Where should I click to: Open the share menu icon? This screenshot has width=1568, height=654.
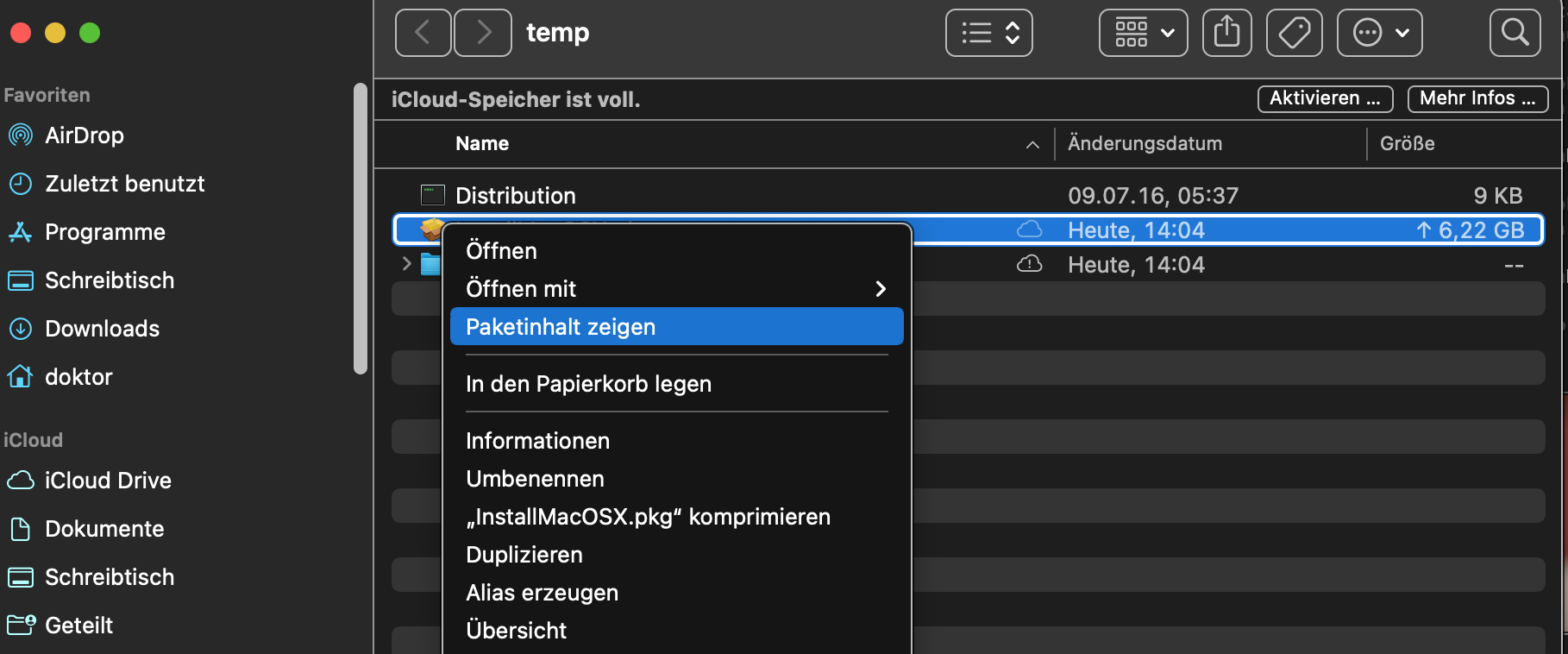pyautogui.click(x=1226, y=33)
